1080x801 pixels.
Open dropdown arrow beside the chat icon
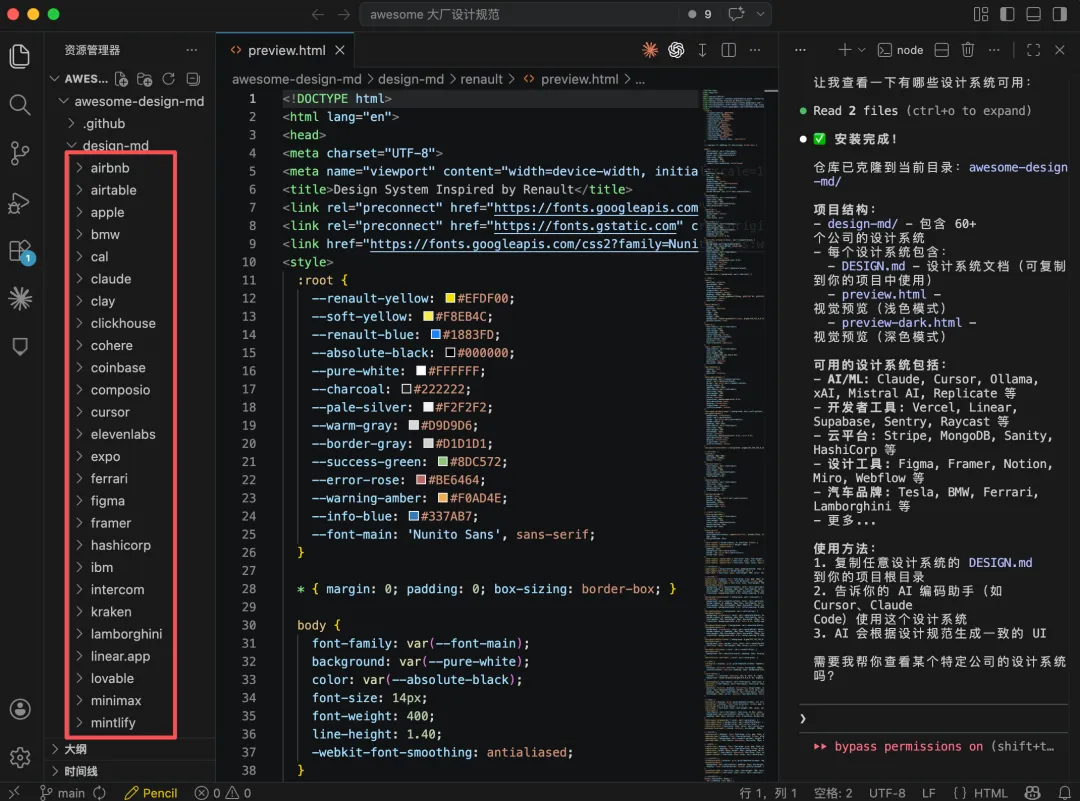[x=760, y=14]
